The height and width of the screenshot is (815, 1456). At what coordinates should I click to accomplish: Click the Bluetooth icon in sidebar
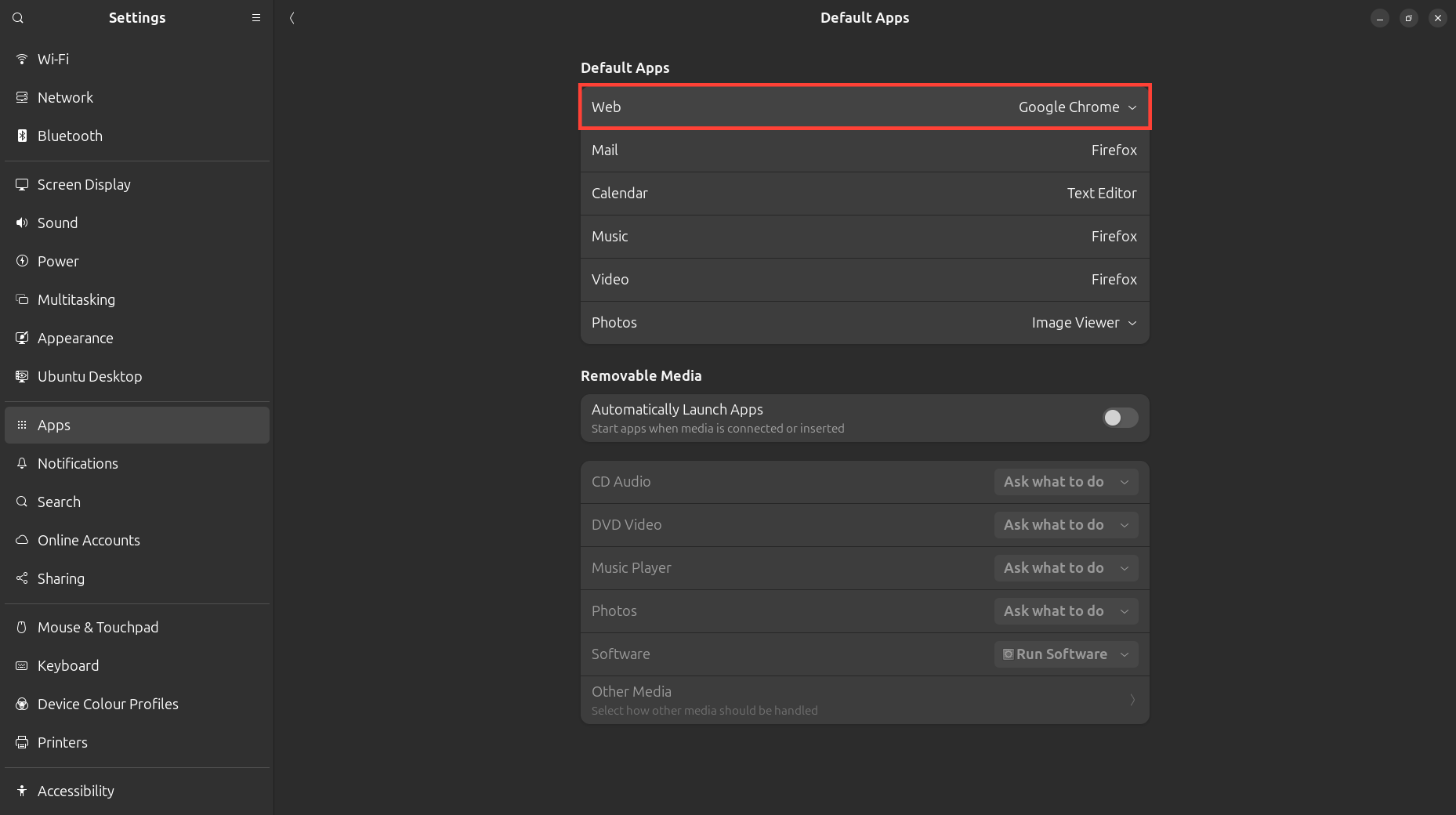(x=22, y=136)
